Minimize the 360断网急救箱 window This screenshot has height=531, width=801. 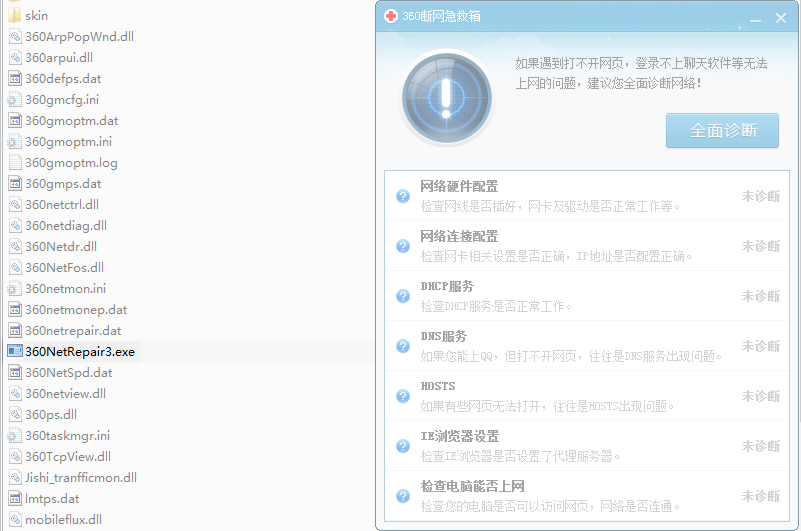pos(755,17)
